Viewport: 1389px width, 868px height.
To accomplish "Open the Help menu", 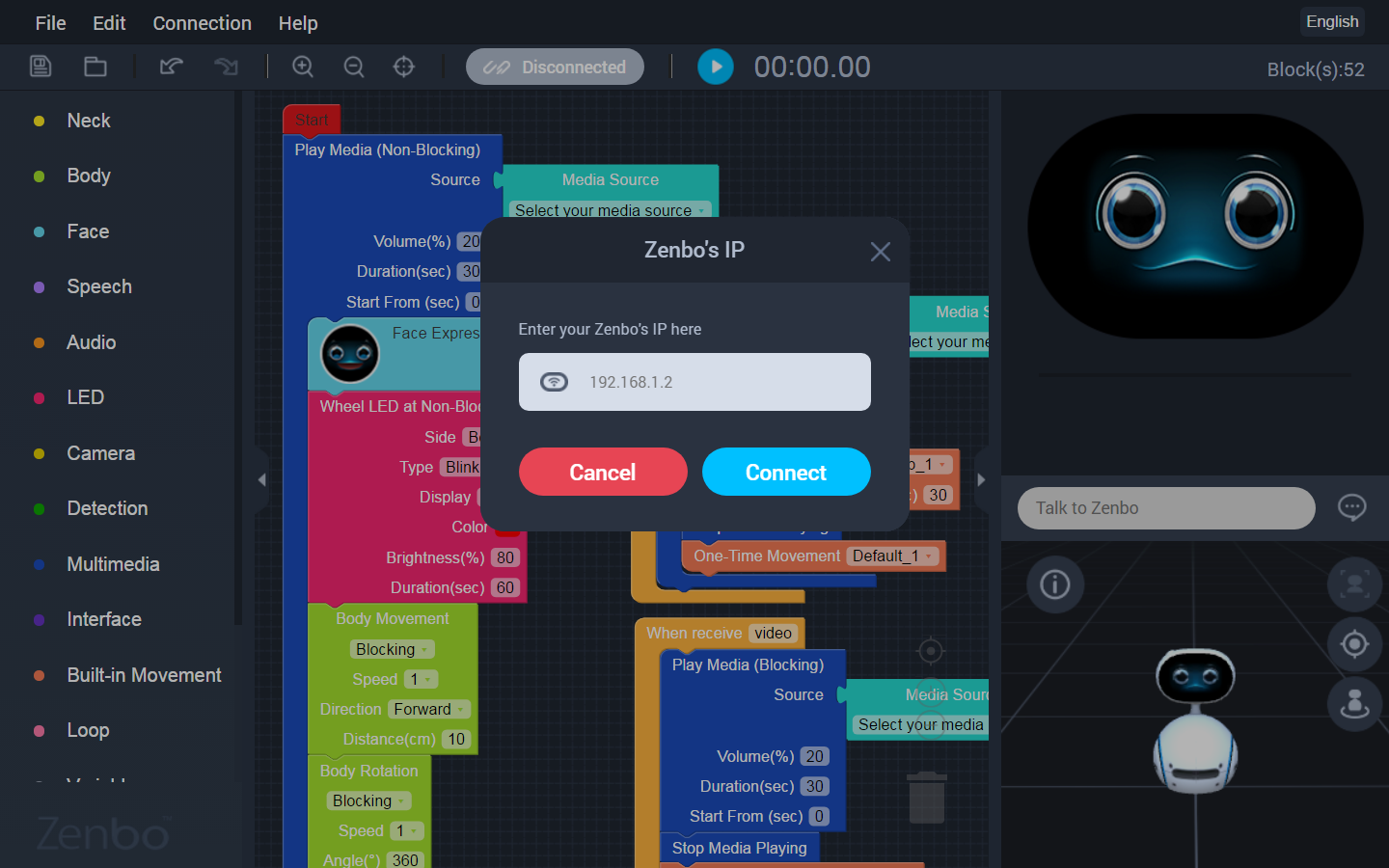I will coord(298,23).
